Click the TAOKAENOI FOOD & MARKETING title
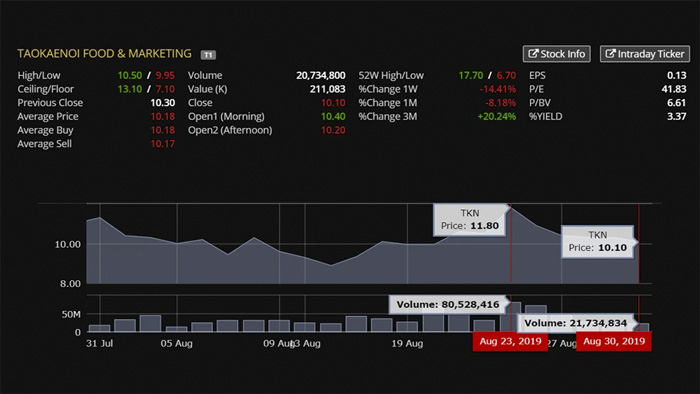The width and height of the screenshot is (700, 394). 104,54
